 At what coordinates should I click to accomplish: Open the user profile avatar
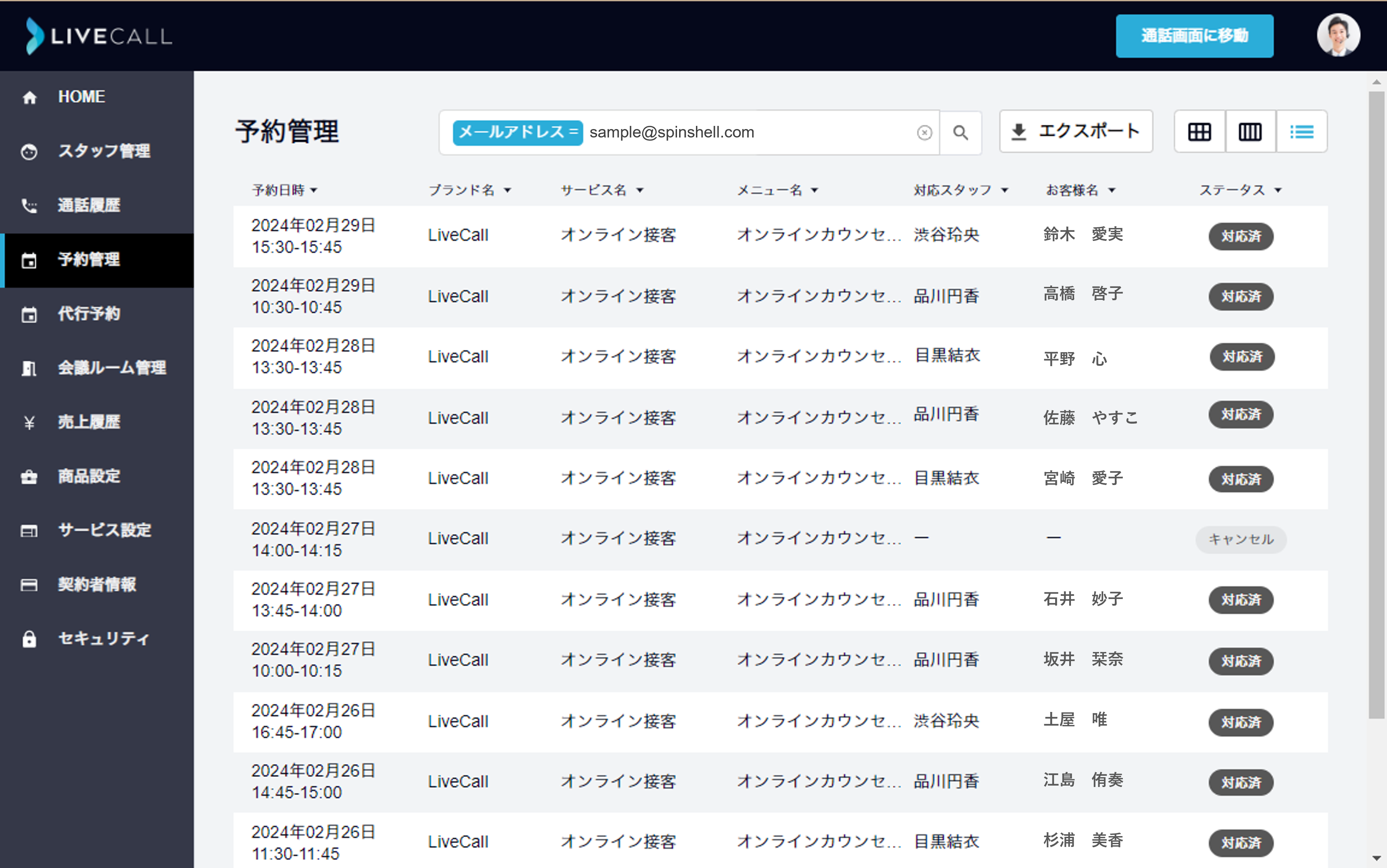[1338, 35]
